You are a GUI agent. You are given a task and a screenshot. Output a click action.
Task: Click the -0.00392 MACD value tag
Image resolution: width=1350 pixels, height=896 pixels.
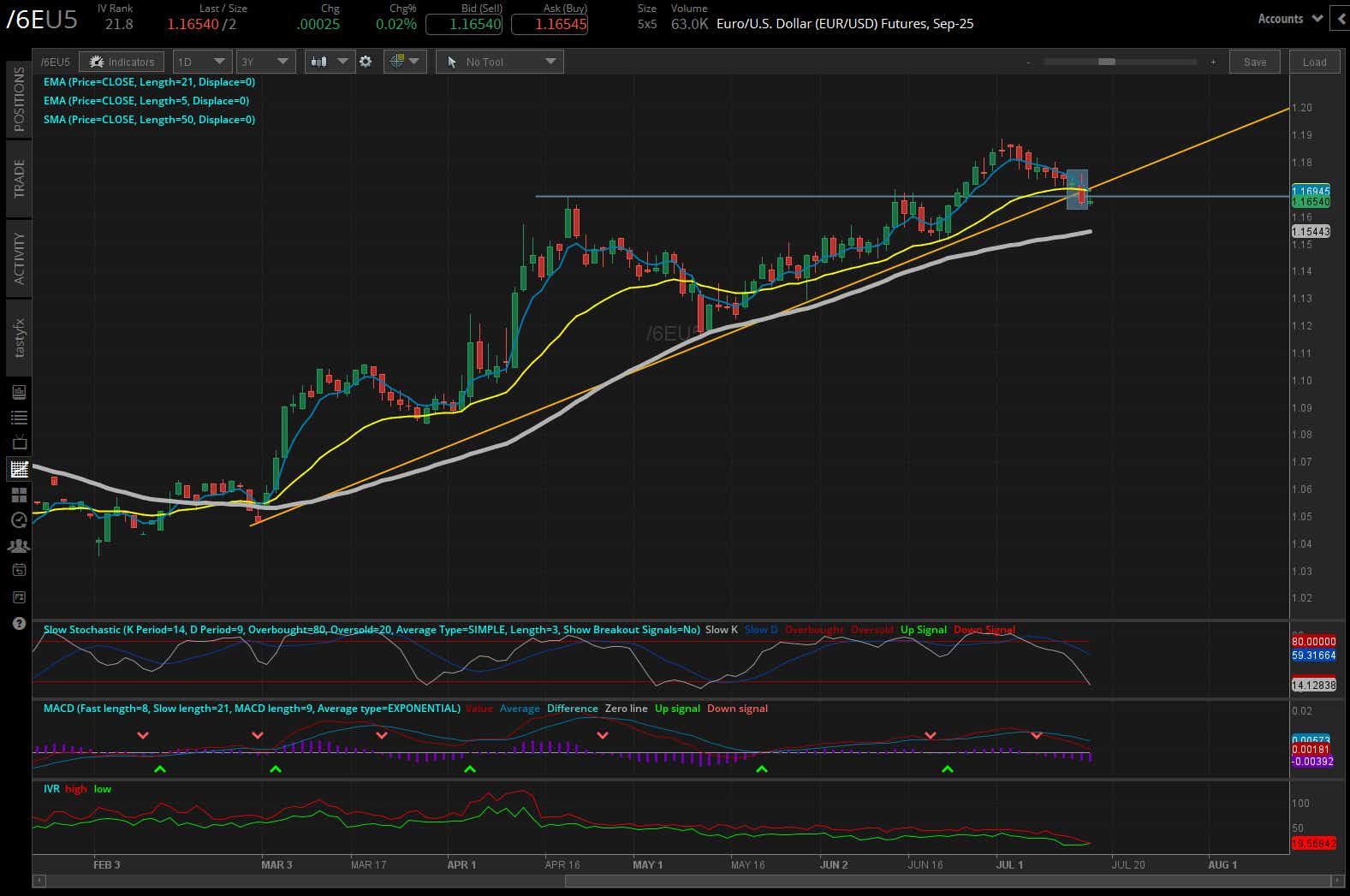tap(1312, 762)
